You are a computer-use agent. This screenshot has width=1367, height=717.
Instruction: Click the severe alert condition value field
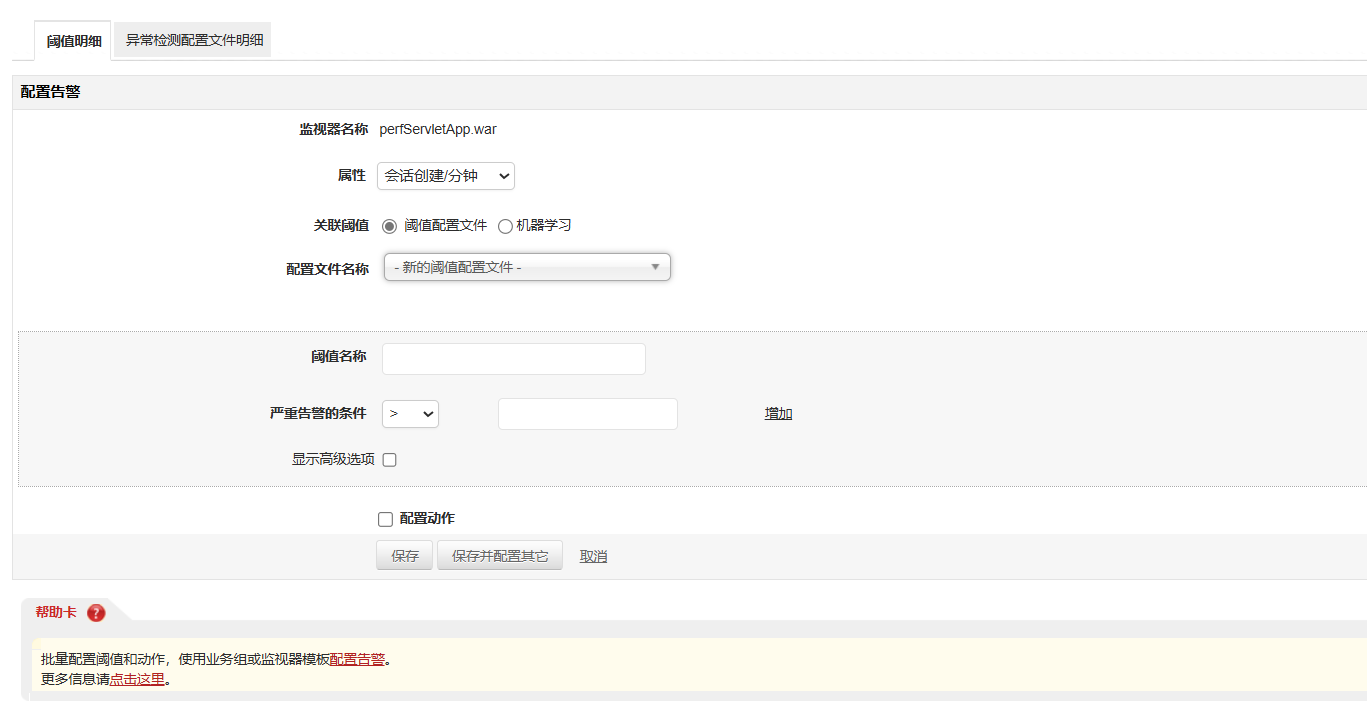point(587,413)
